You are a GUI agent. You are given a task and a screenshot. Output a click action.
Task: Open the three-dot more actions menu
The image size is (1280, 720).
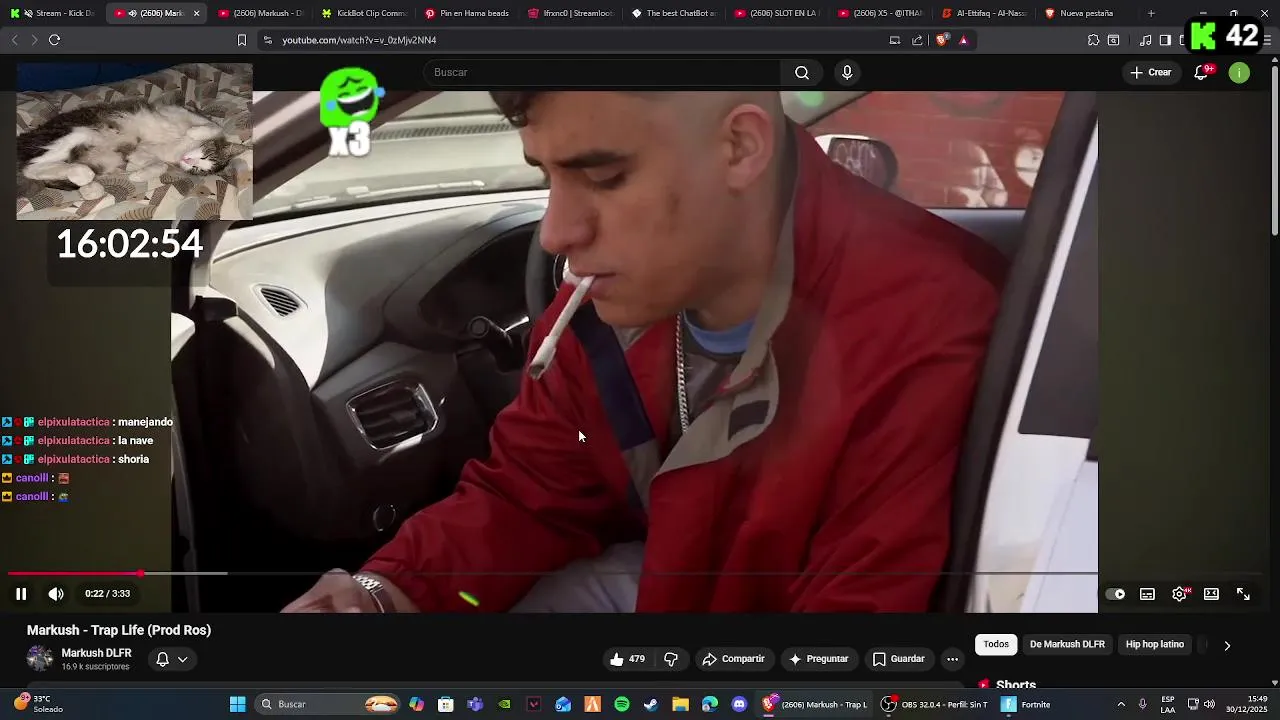pyautogui.click(x=953, y=659)
